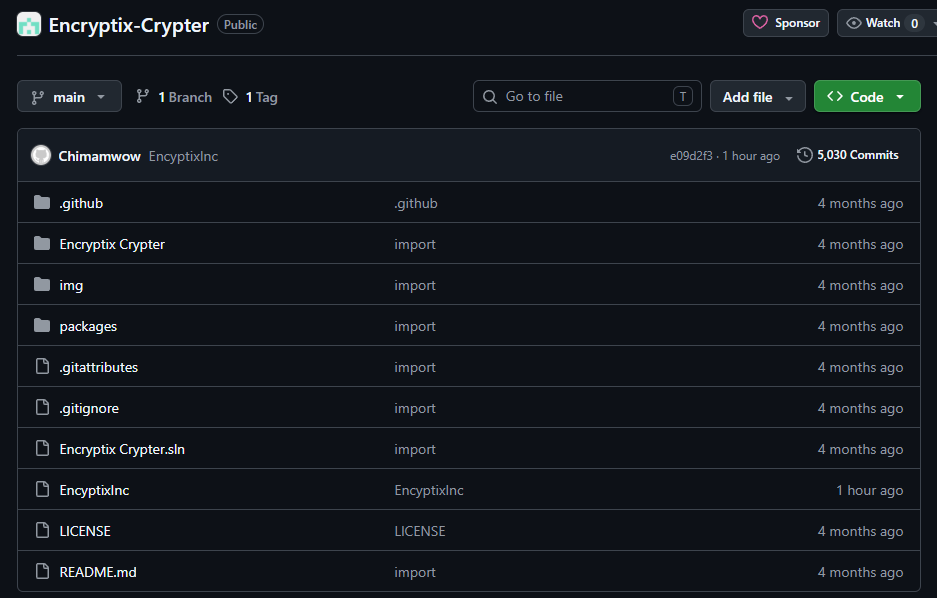Click the Sponsor heart button
This screenshot has width=937, height=598.
click(x=786, y=23)
